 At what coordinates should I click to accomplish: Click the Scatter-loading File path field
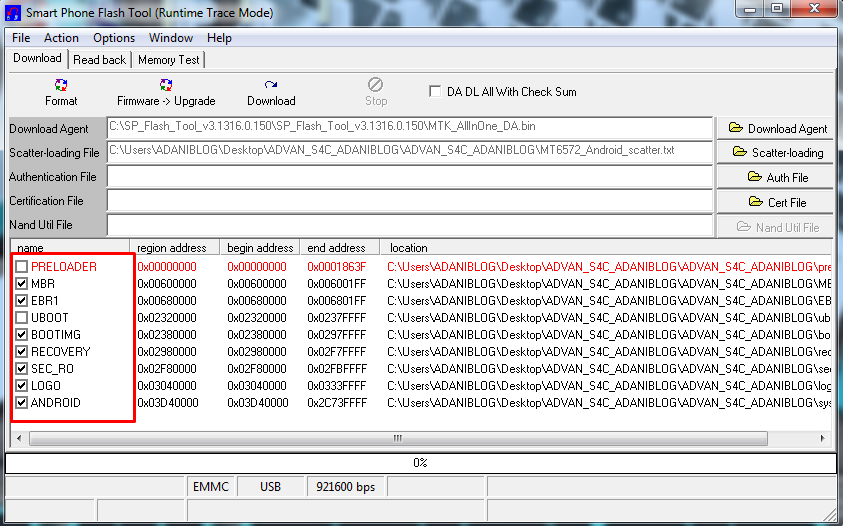click(x=410, y=152)
